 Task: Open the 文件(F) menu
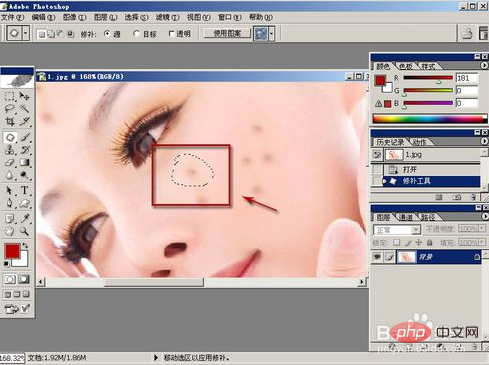coord(13,17)
